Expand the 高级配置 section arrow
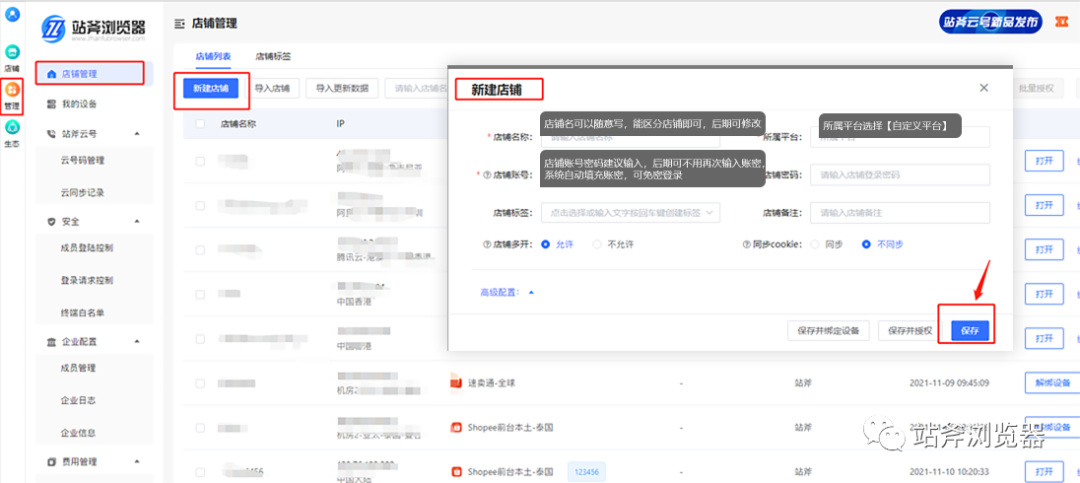The width and height of the screenshot is (1080, 483). click(x=531, y=292)
